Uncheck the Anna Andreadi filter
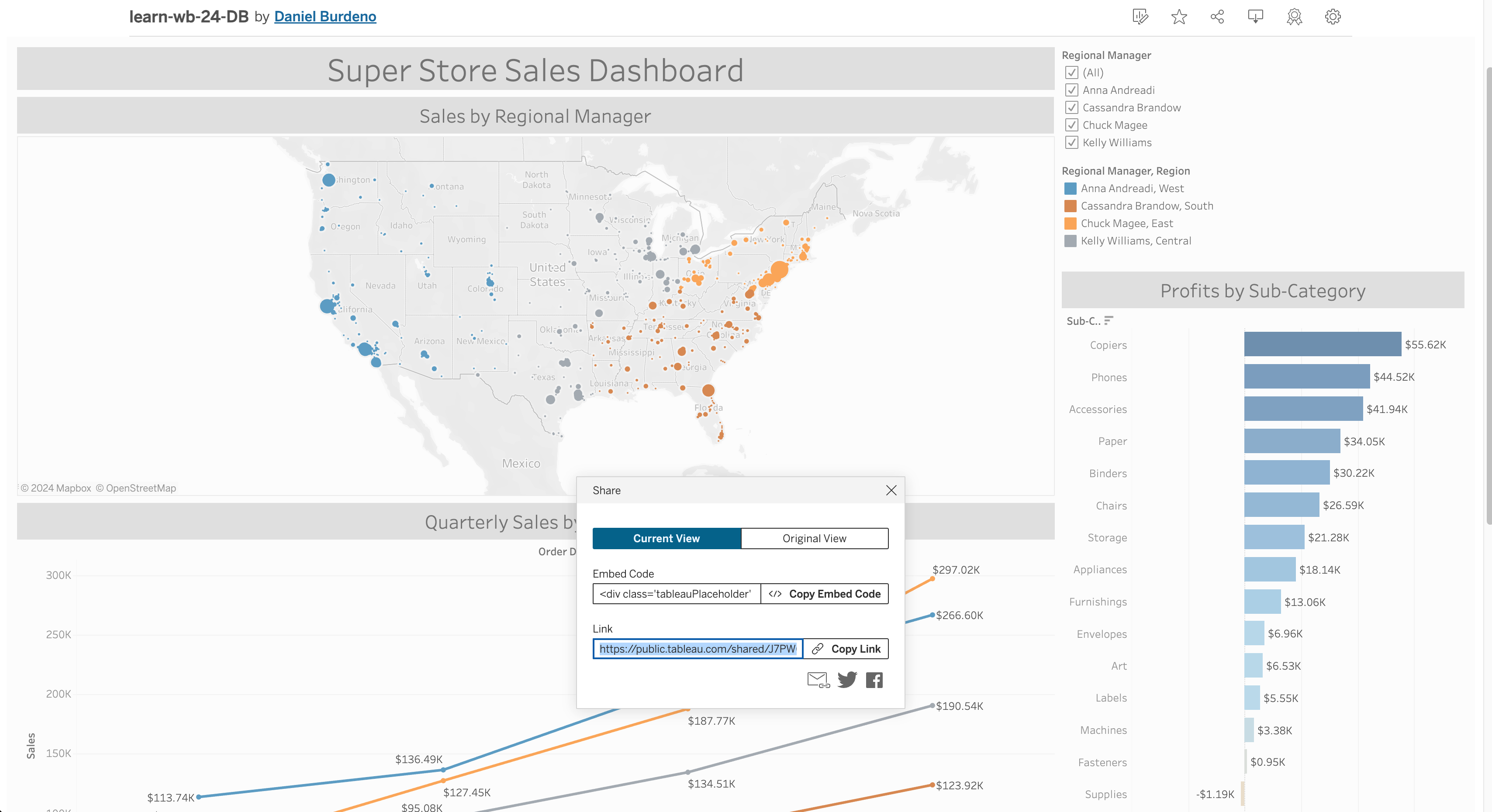Viewport: 1492px width, 812px height. 1071,90
